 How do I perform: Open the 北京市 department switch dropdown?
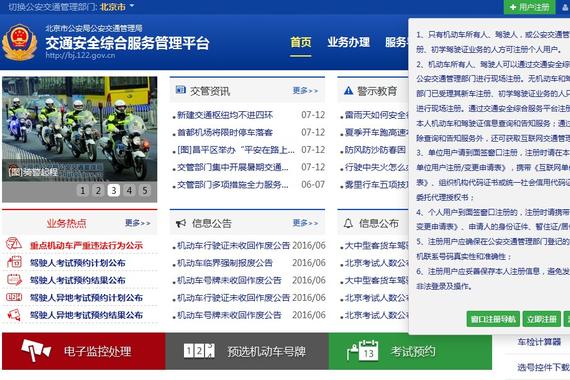pyautogui.click(x=117, y=7)
